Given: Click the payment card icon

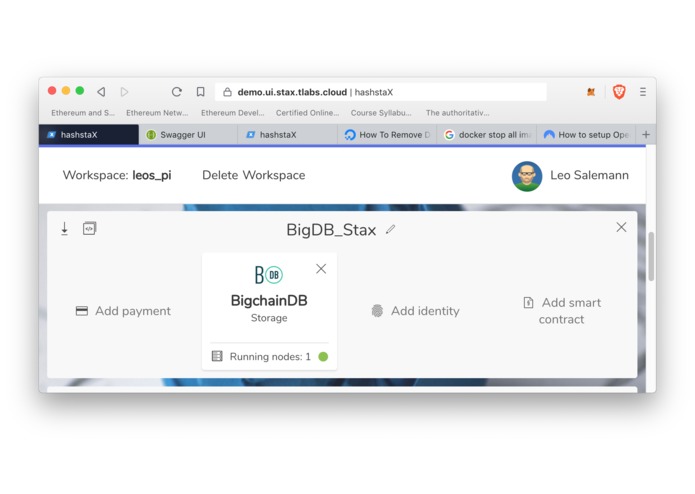Looking at the screenshot, I should tap(82, 311).
